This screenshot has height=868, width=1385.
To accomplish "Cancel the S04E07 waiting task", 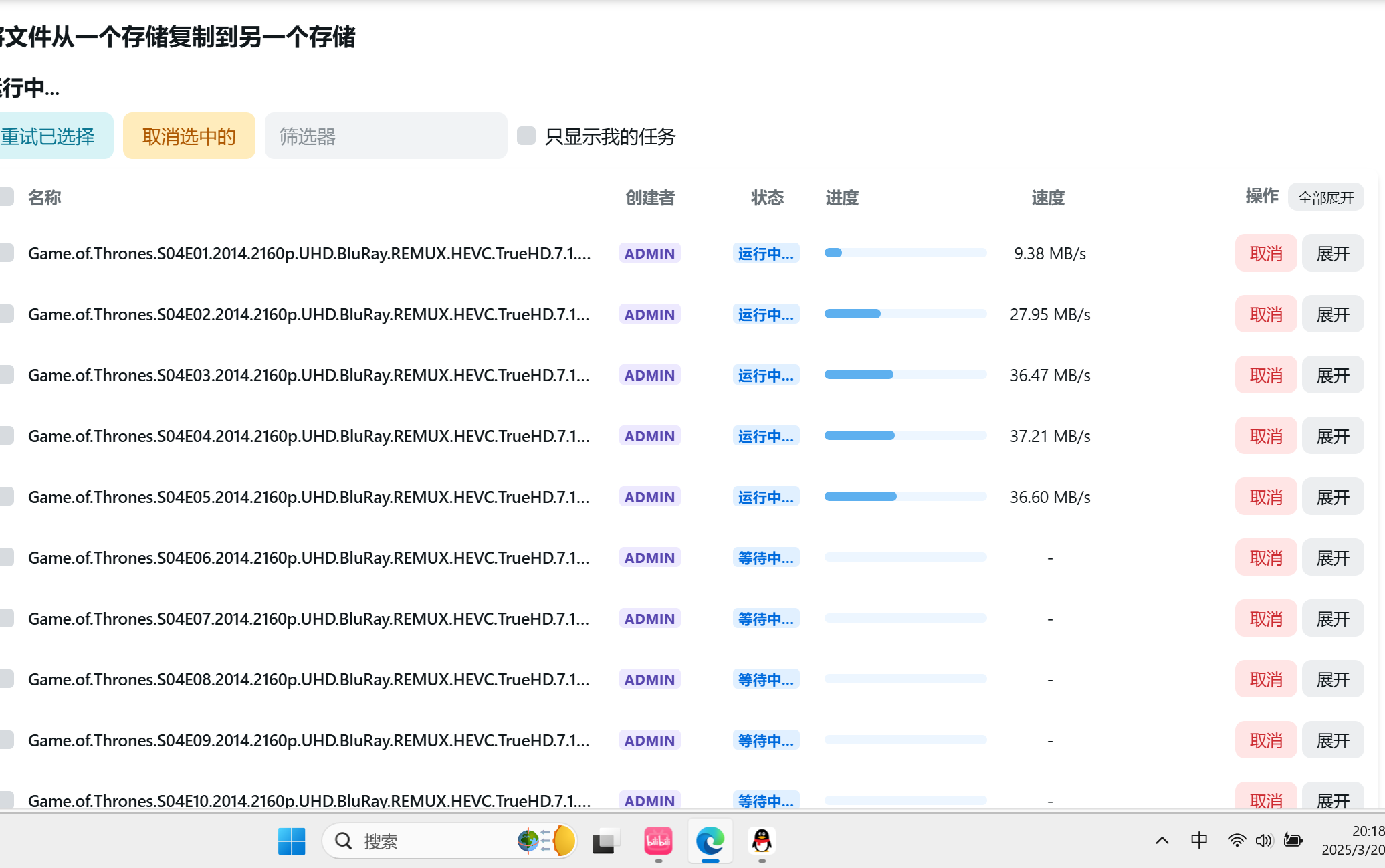I will coord(1266,619).
